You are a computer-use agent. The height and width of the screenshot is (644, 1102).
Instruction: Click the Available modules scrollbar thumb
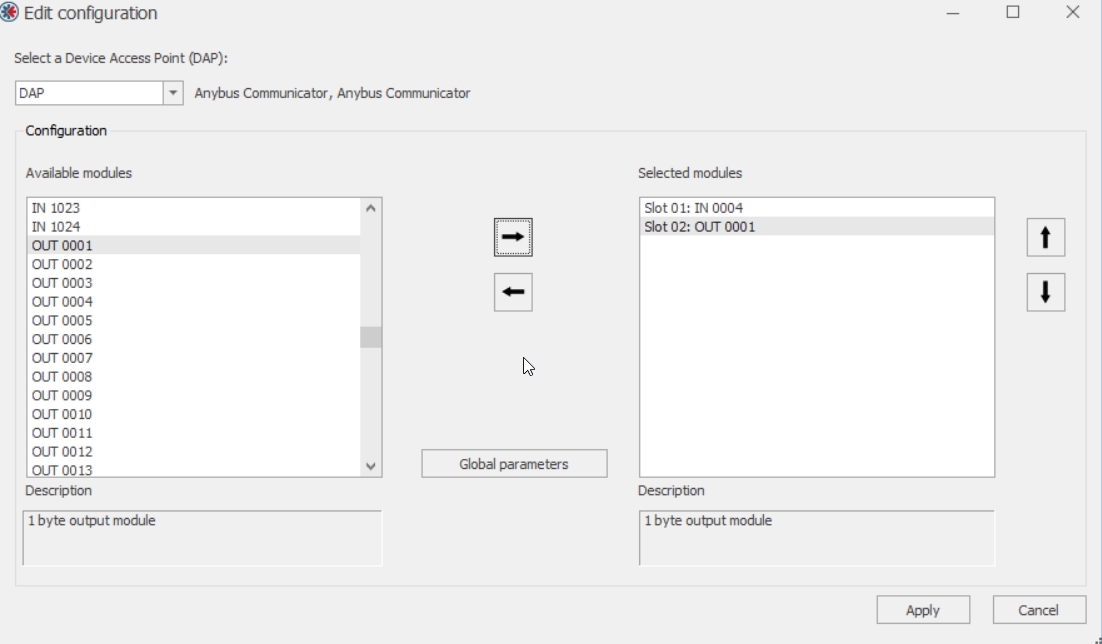(370, 337)
